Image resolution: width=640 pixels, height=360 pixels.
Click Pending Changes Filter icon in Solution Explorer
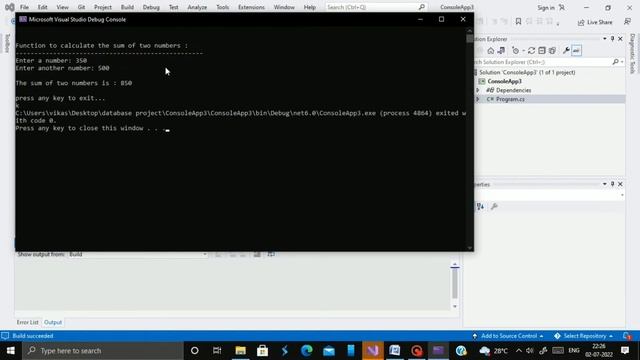click(516, 51)
